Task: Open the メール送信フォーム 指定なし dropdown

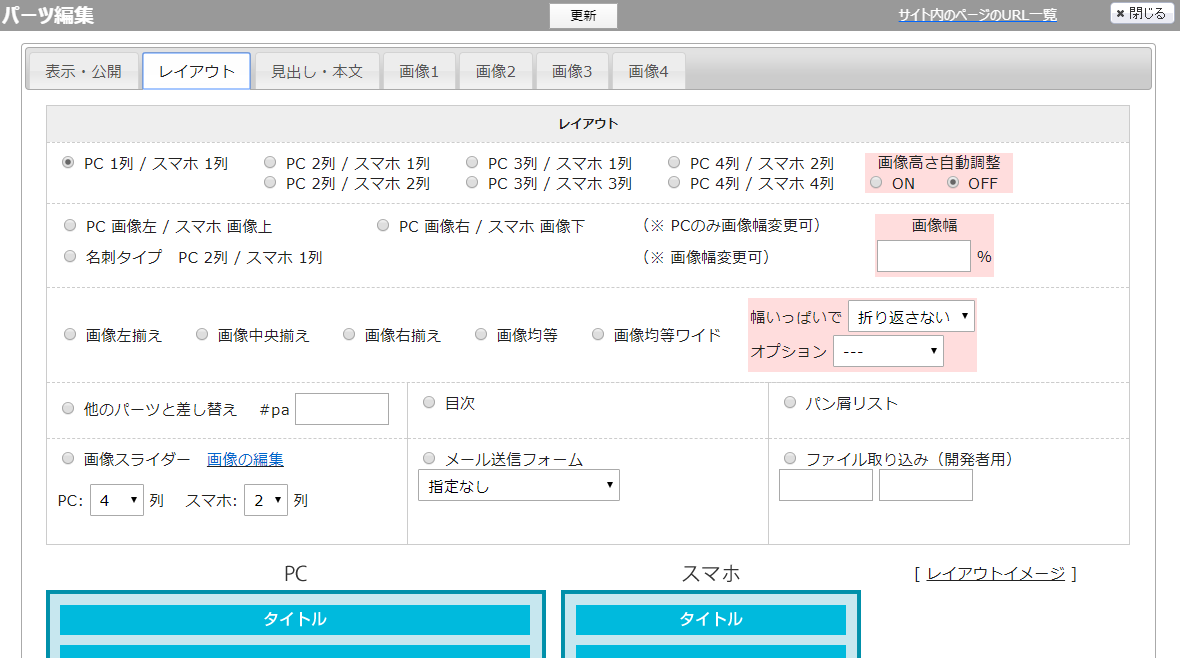Action: click(x=518, y=486)
